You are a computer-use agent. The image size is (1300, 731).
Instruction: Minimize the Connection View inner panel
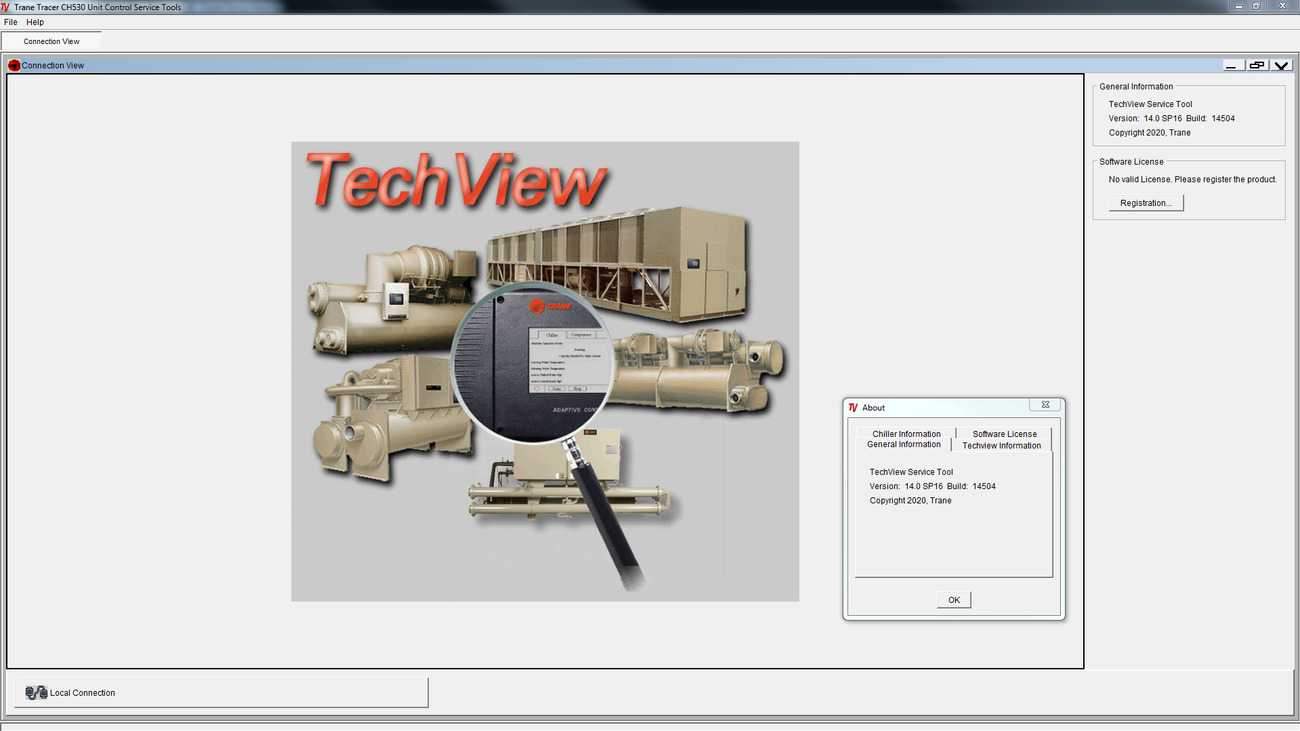coord(1233,65)
